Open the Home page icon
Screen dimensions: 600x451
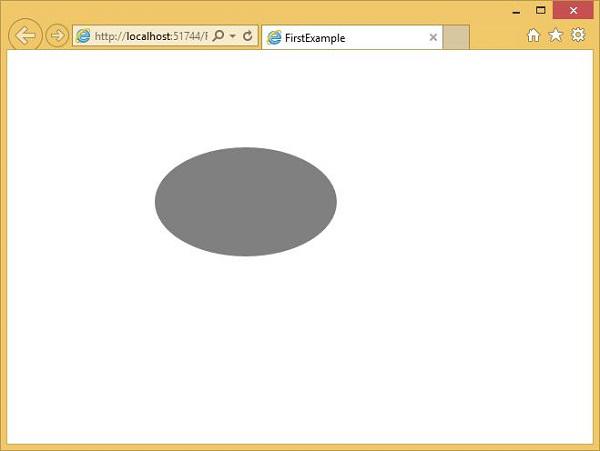click(533, 35)
